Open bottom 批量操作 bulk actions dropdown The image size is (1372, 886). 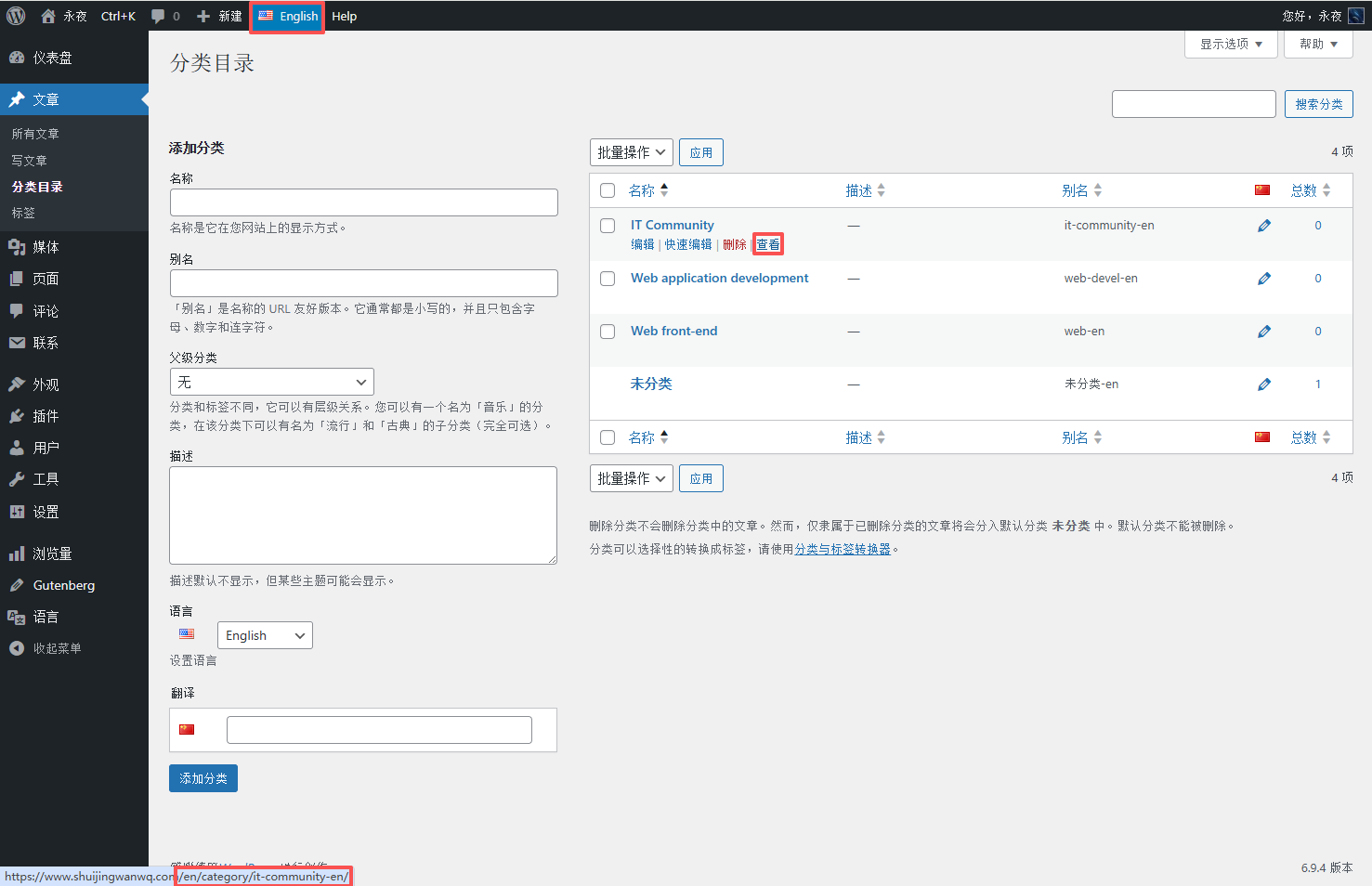pos(632,478)
